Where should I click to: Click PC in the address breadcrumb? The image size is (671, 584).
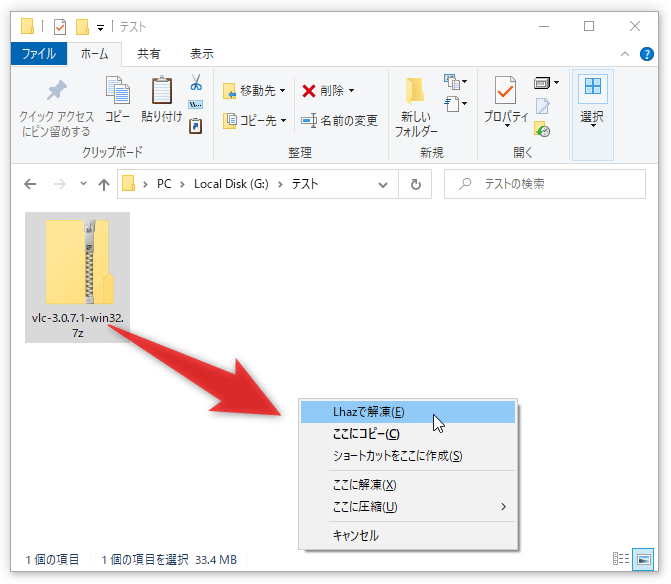pos(164,184)
